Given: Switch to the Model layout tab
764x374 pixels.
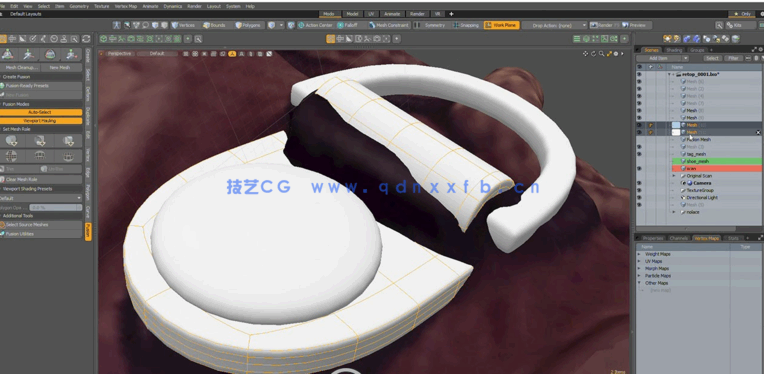Looking at the screenshot, I should tap(351, 14).
